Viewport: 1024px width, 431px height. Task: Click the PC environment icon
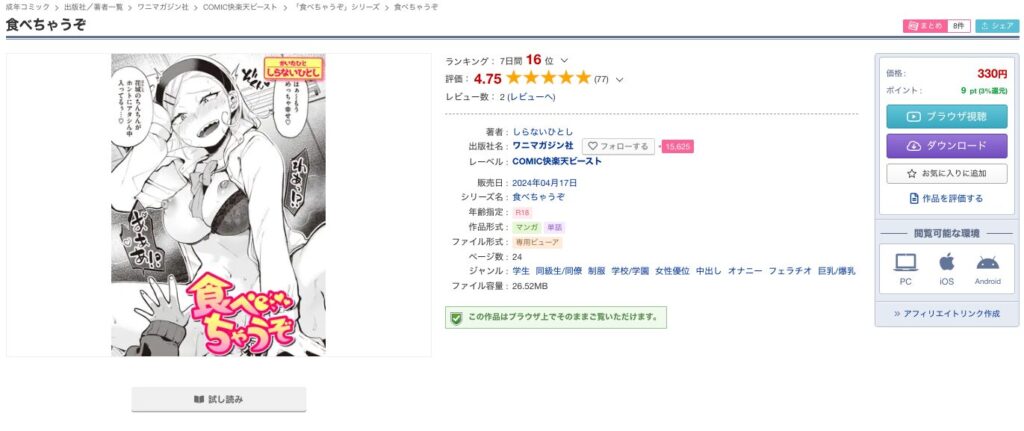905,263
